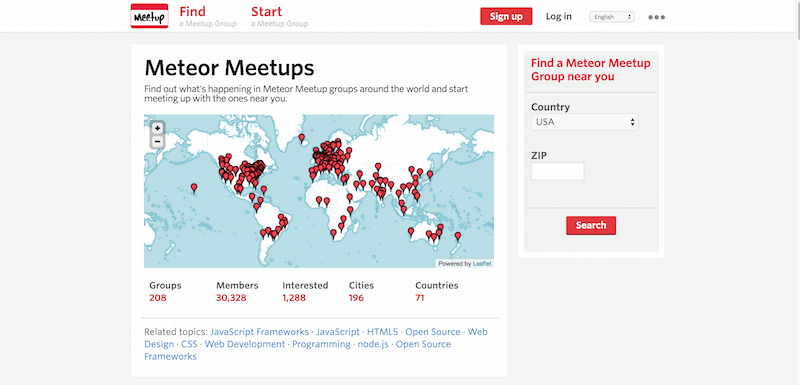
Task: Select the Perth, Western Australia pin
Action: click(411, 232)
